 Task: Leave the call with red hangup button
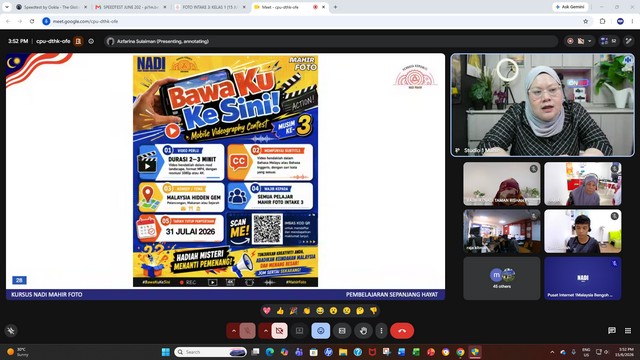point(402,331)
